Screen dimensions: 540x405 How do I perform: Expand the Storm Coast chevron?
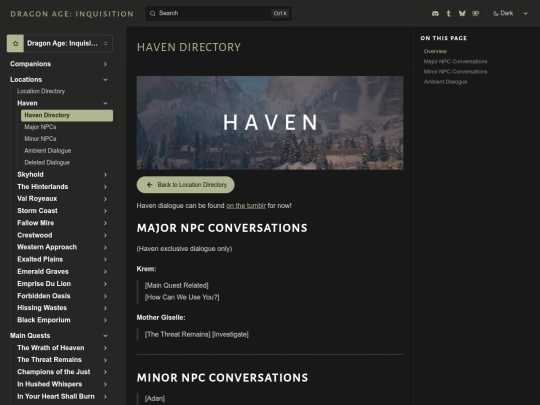click(105, 211)
